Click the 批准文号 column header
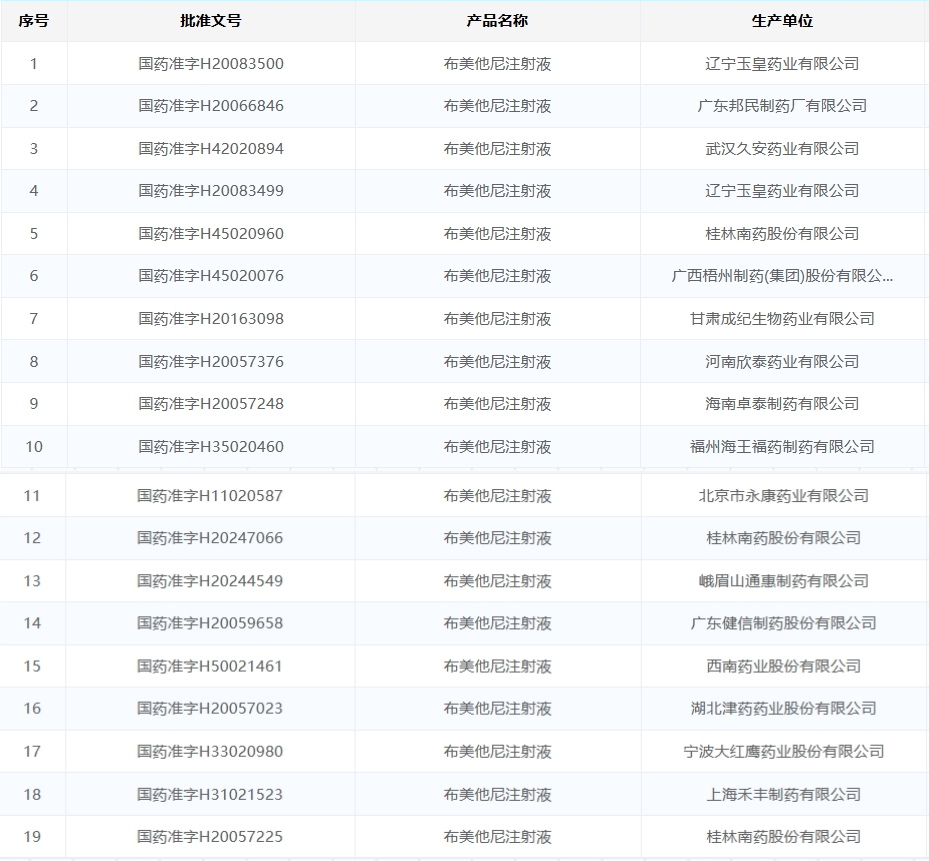 click(211, 21)
